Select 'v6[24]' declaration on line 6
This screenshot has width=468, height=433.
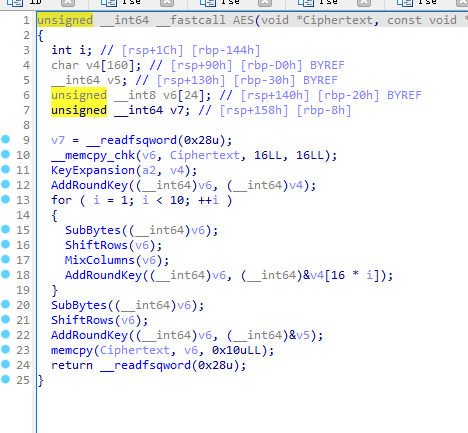coord(184,95)
